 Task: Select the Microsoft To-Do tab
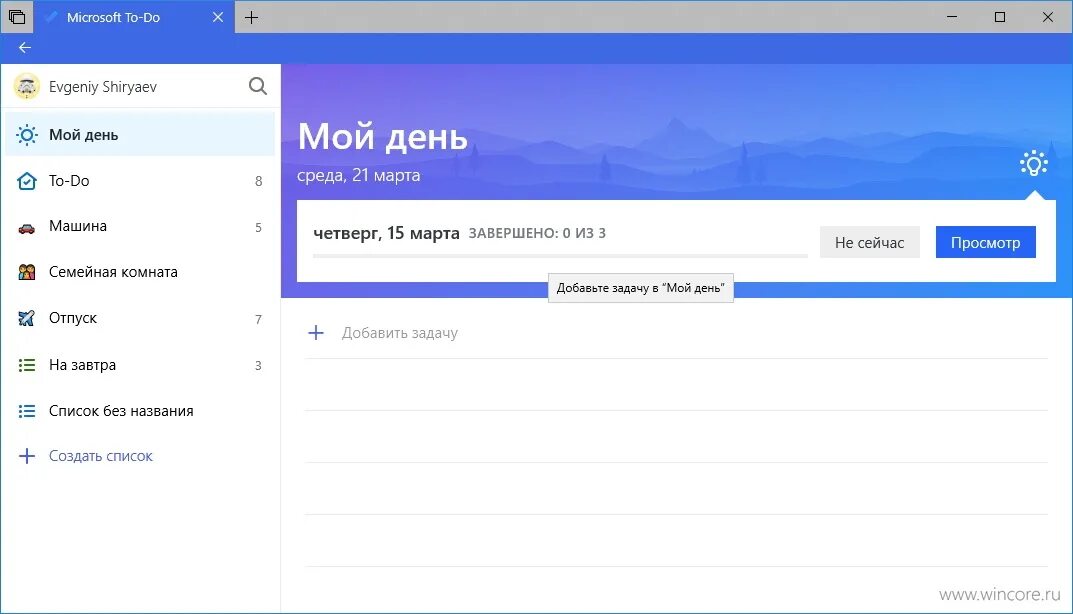coord(134,17)
